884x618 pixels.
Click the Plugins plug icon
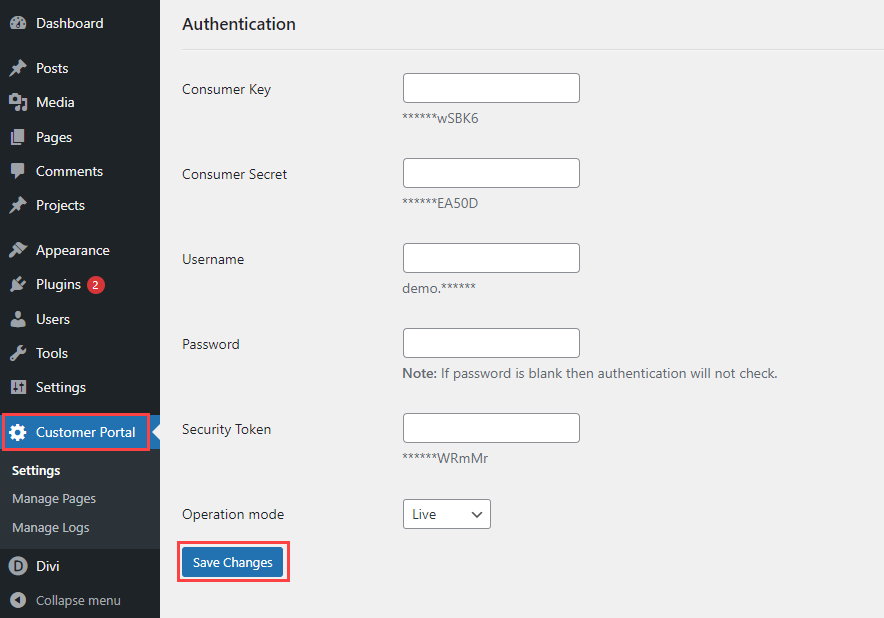(18, 284)
